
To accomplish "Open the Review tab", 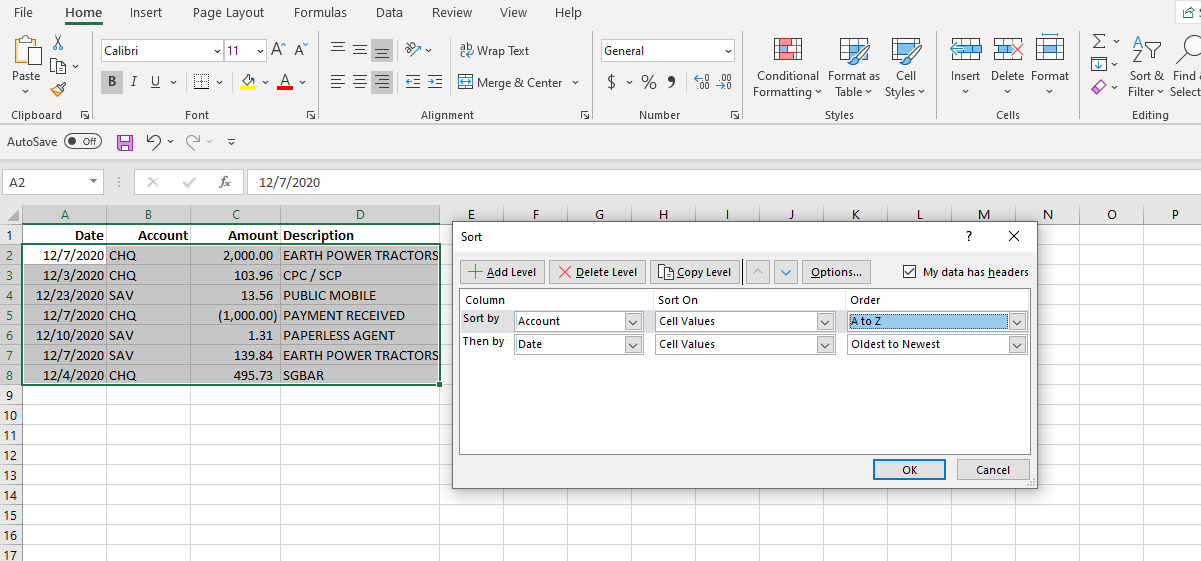I will pos(452,13).
